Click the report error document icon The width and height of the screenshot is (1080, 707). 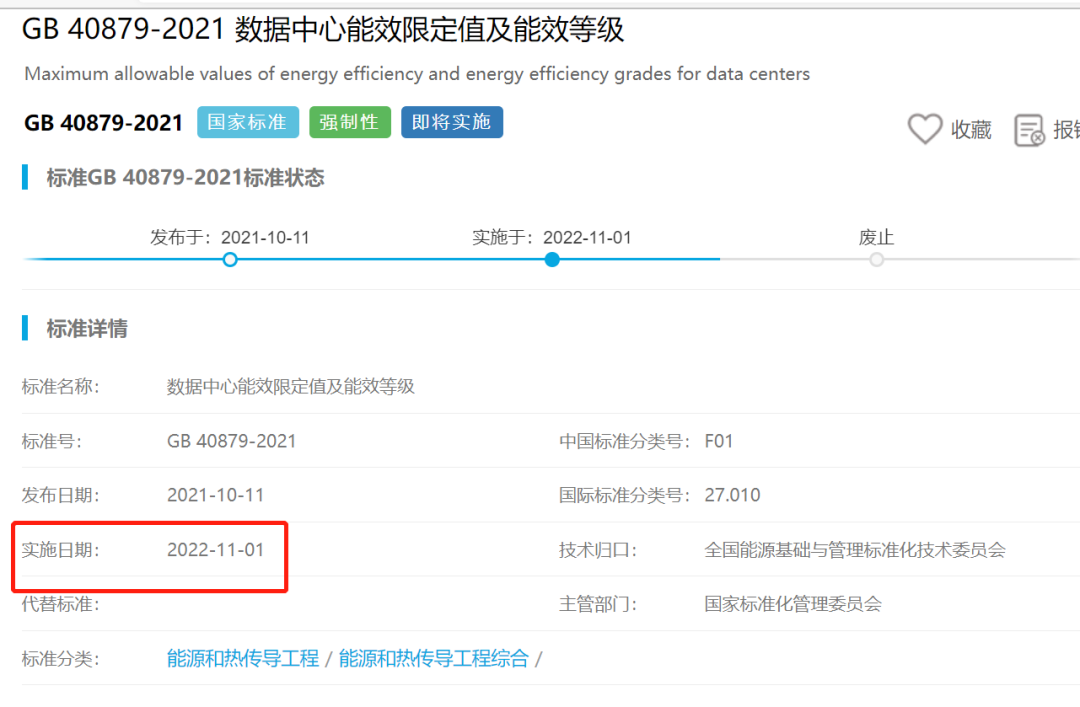[x=1029, y=130]
